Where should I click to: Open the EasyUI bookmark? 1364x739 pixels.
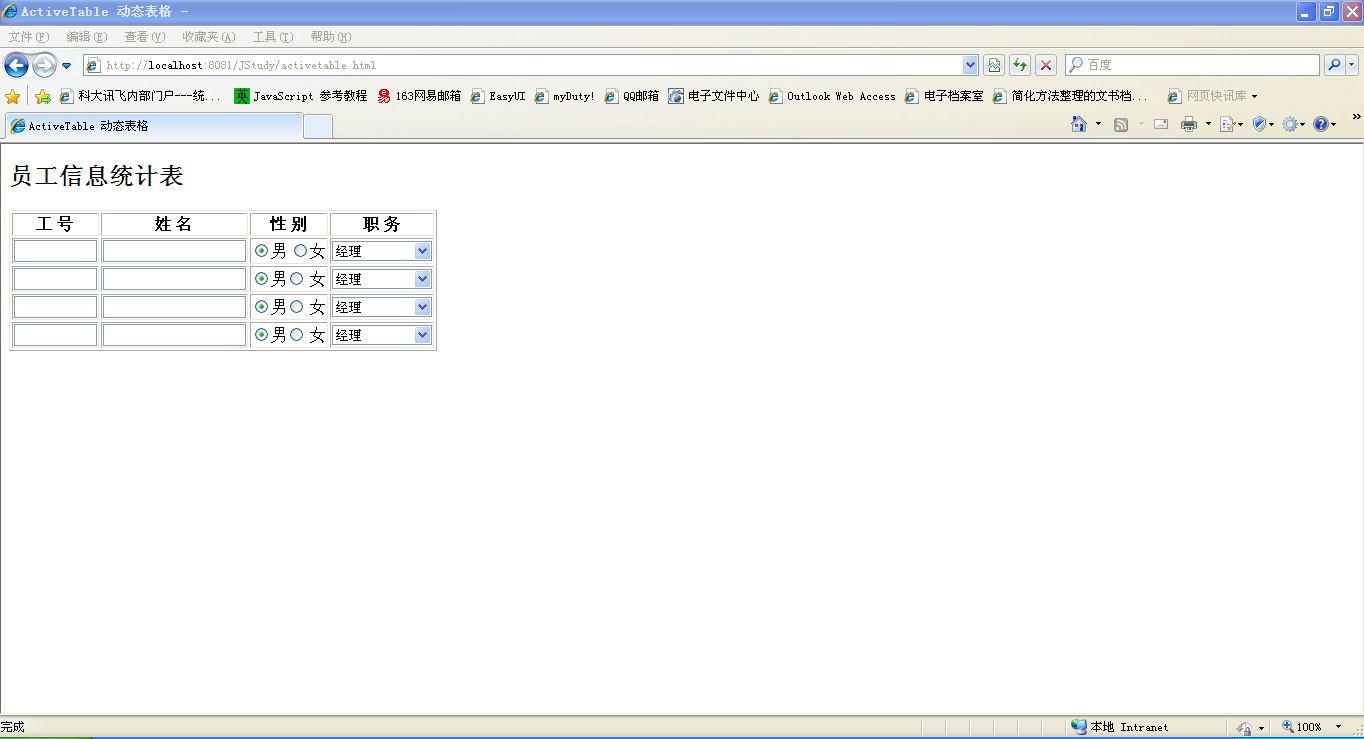498,96
